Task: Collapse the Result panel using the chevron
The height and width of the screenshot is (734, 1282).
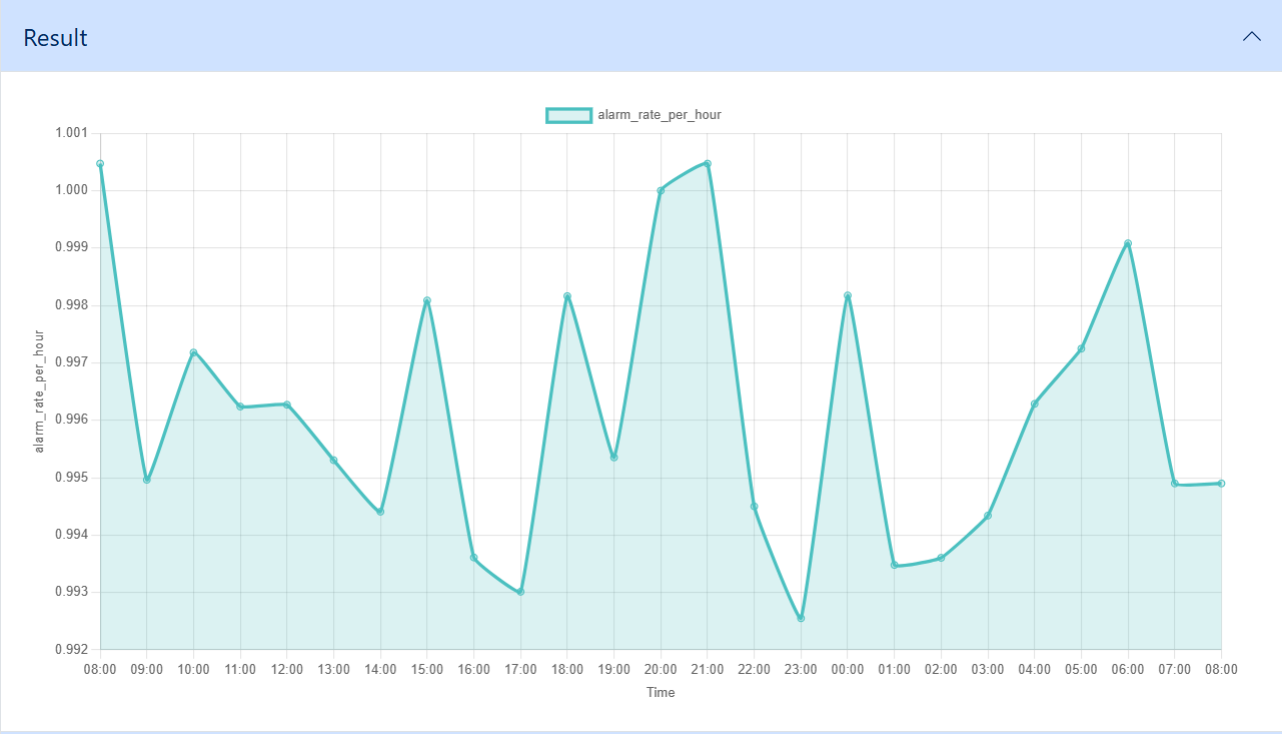Action: [x=1251, y=37]
